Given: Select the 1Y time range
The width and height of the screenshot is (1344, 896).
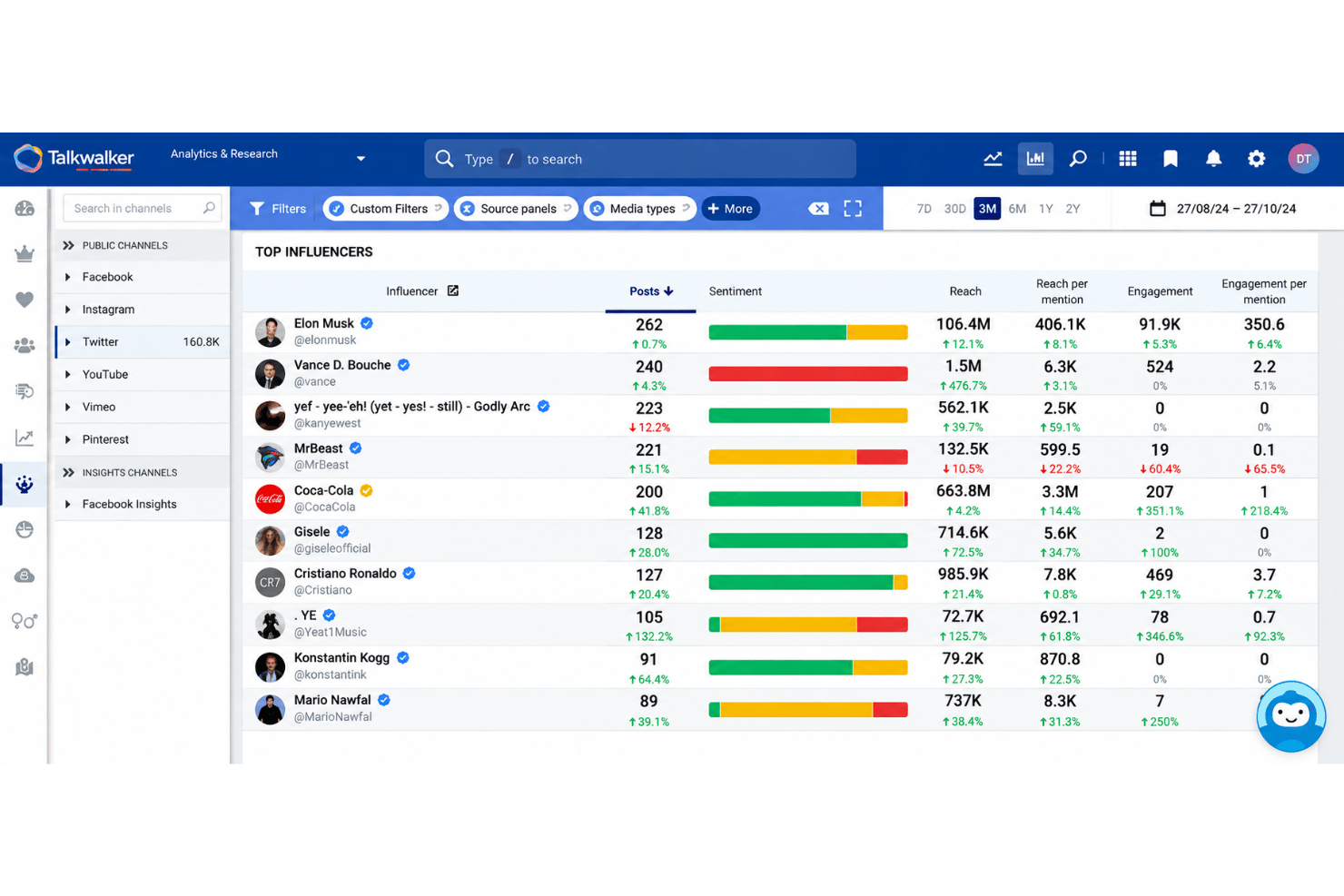Looking at the screenshot, I should [1046, 209].
